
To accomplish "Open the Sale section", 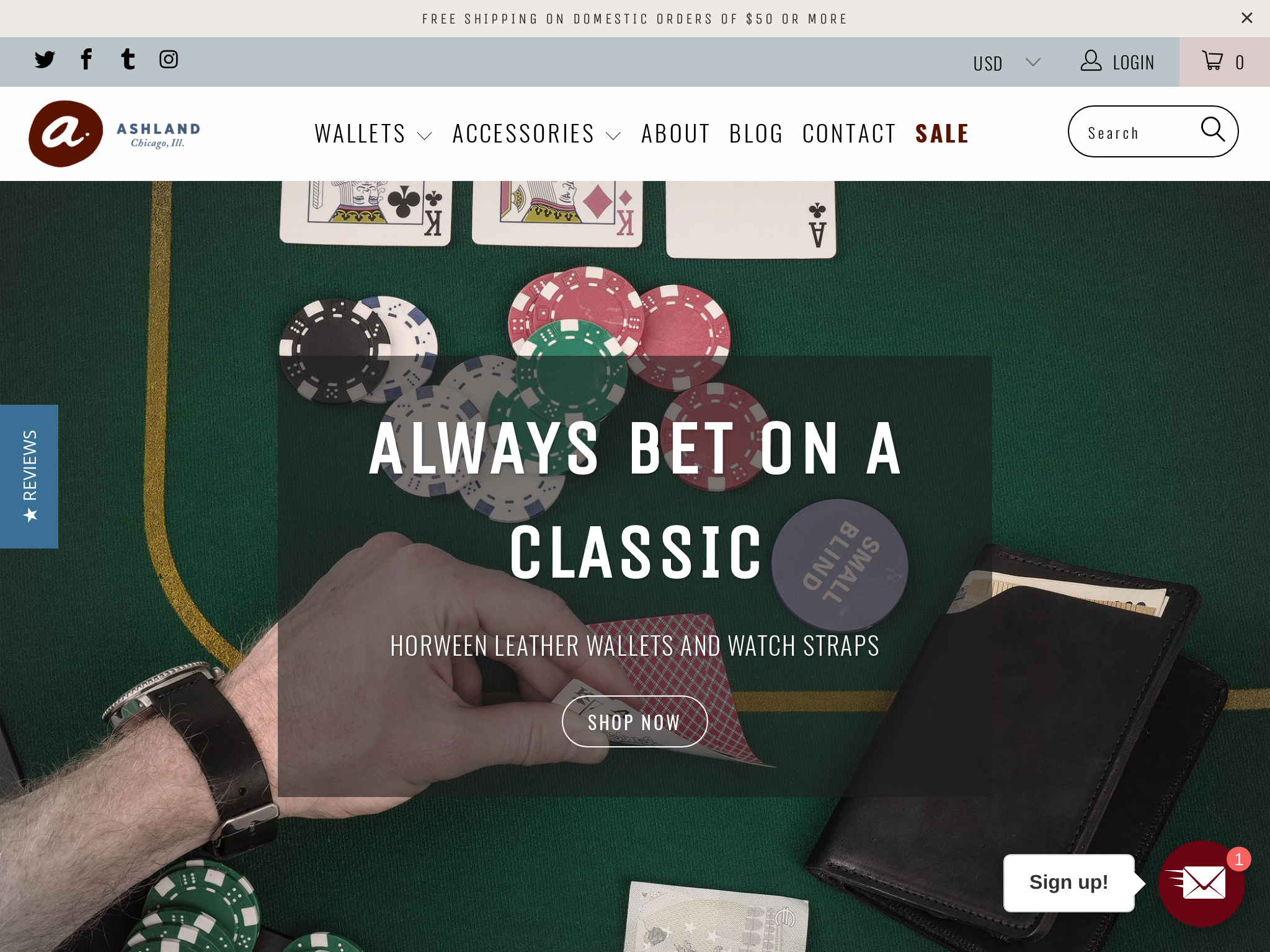I will (x=942, y=134).
